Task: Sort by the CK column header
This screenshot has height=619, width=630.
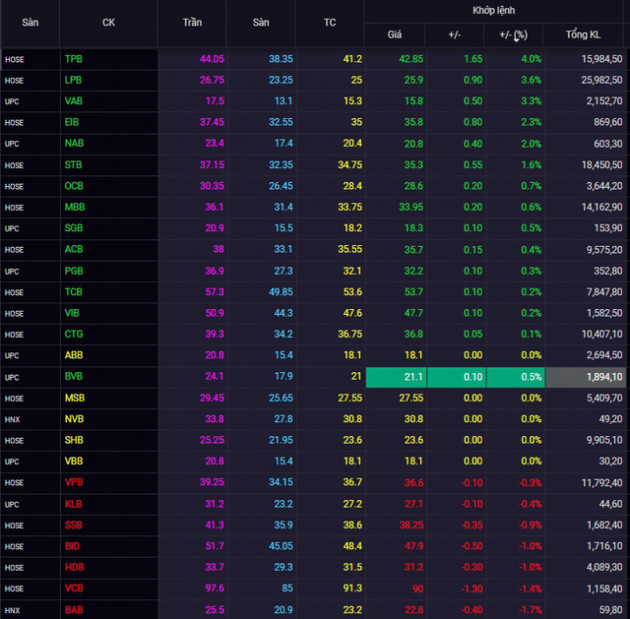Action: (108, 22)
